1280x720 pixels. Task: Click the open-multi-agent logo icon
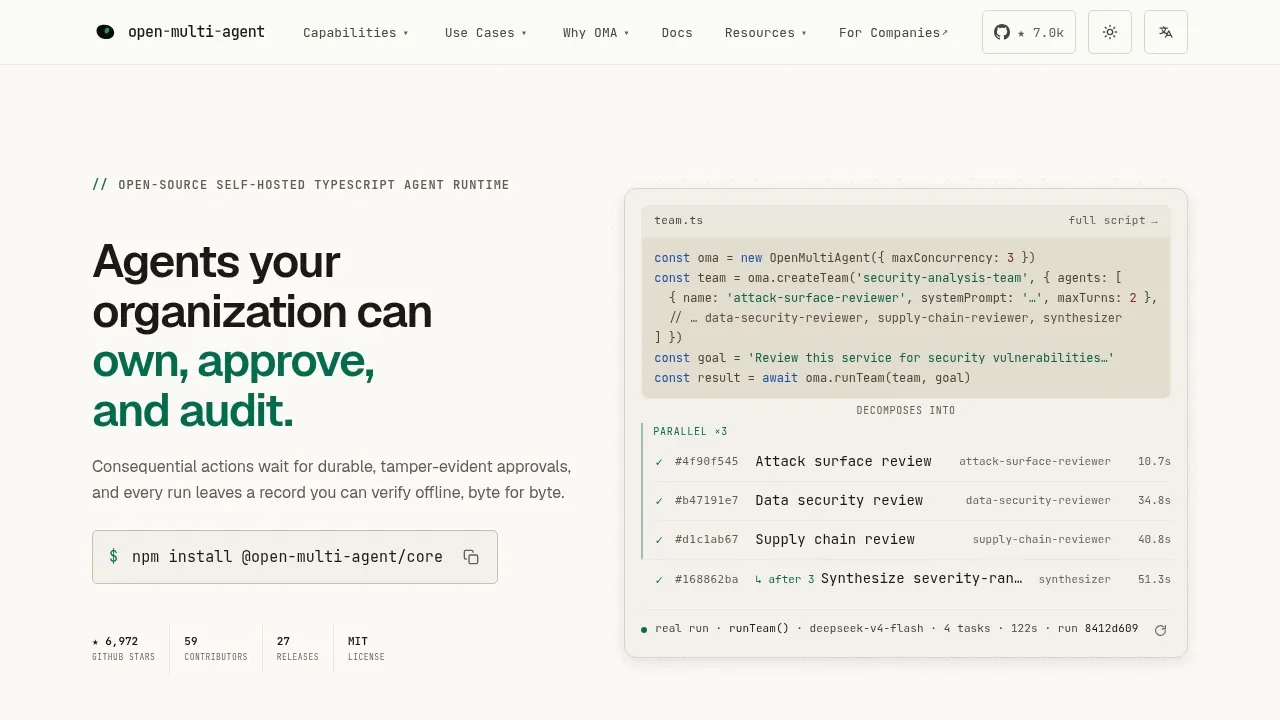click(105, 32)
